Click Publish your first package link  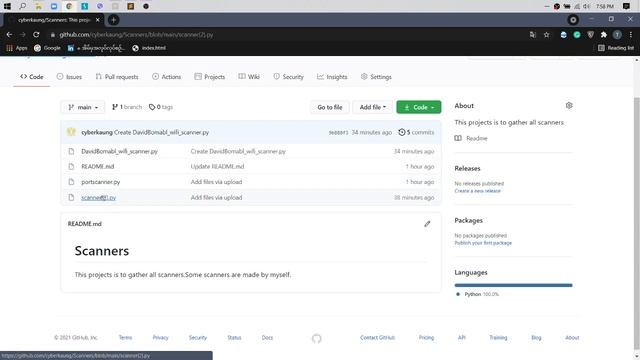tap(483, 243)
